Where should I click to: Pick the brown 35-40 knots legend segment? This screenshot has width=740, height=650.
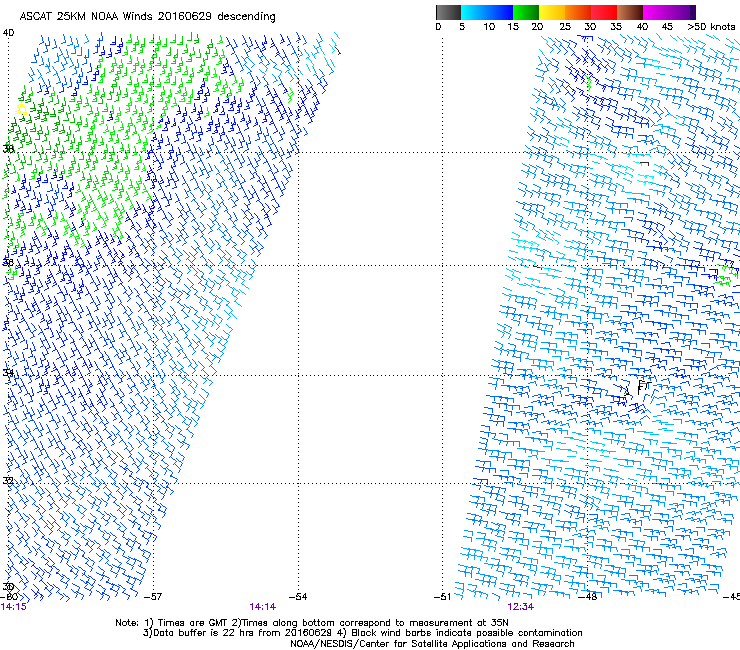pyautogui.click(x=630, y=12)
